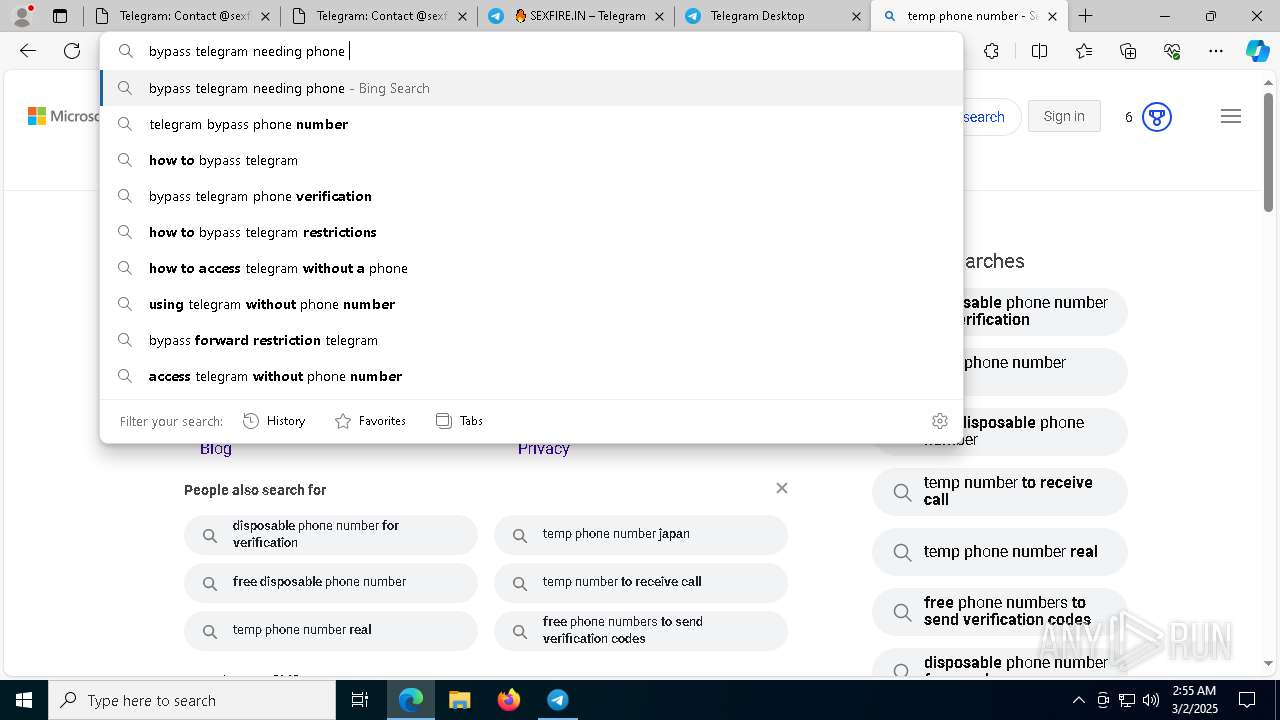Image resolution: width=1280 pixels, height=720 pixels.
Task: Search free disposable phone number chip
Action: pyautogui.click(x=331, y=582)
